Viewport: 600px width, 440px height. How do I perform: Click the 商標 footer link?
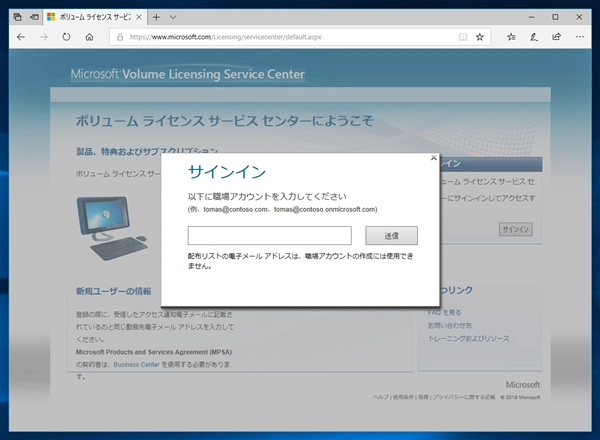(x=424, y=398)
